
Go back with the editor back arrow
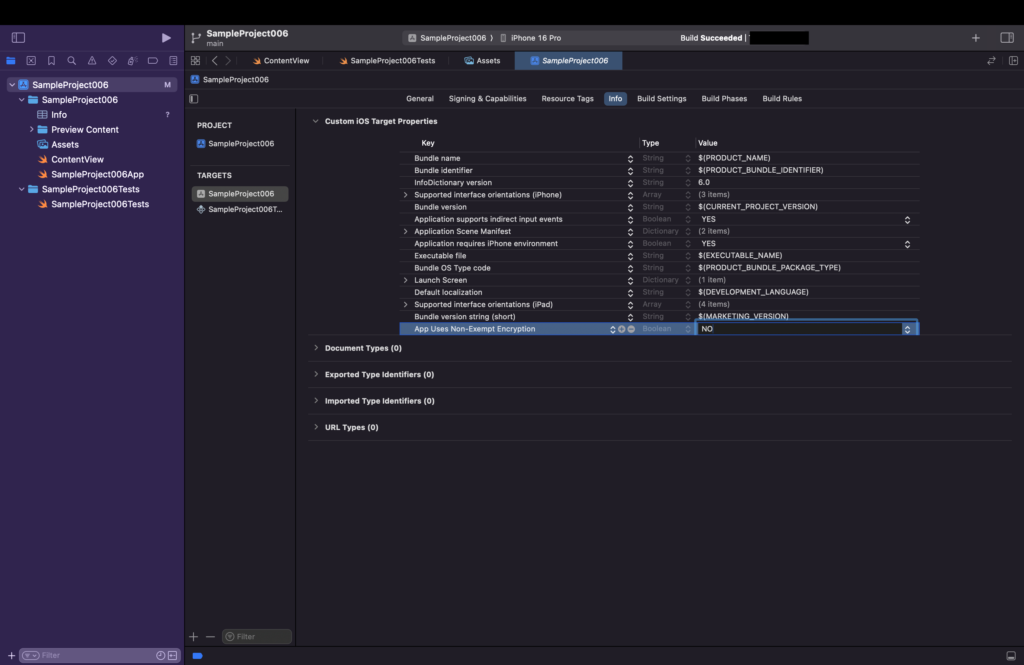pyautogui.click(x=215, y=61)
